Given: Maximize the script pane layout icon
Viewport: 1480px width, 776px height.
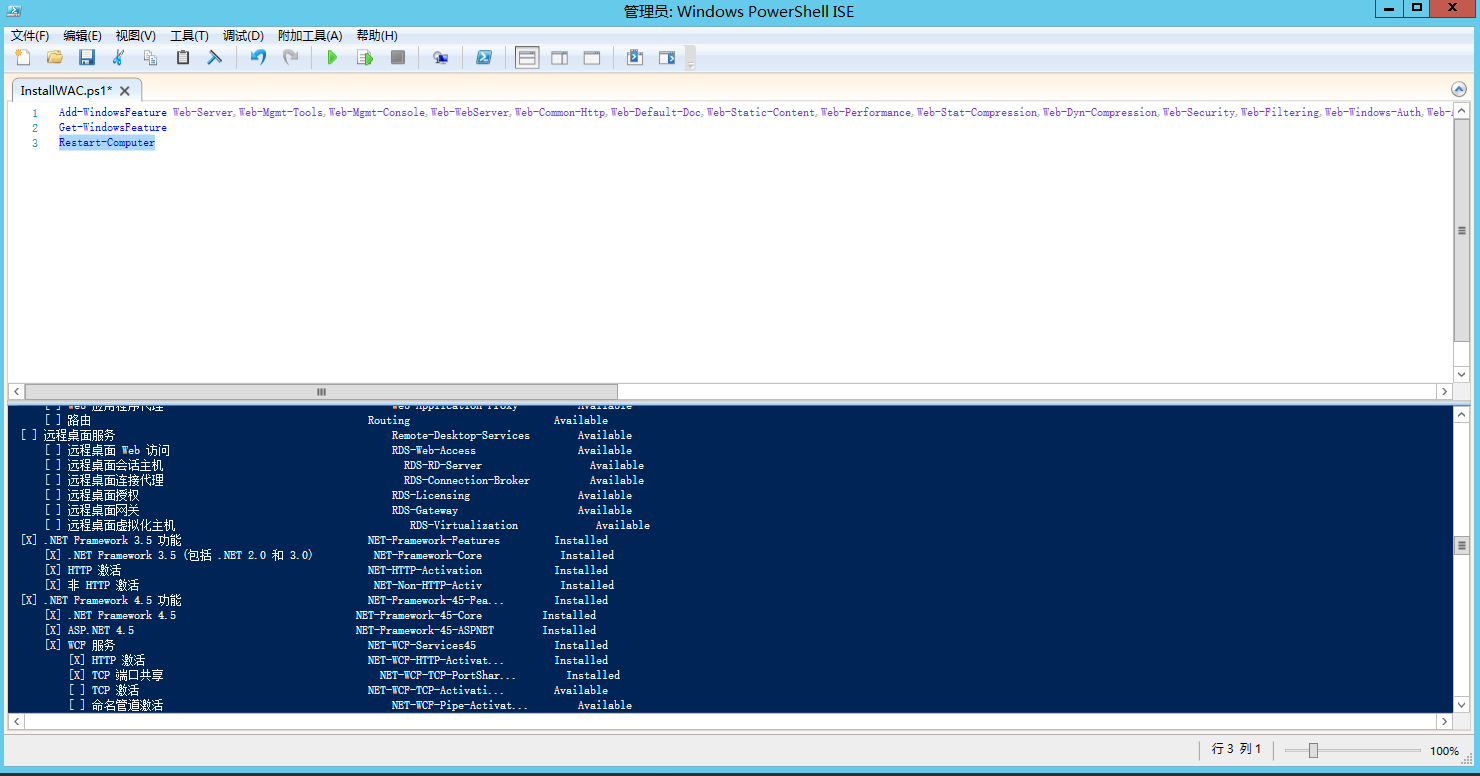Looking at the screenshot, I should pyautogui.click(x=591, y=58).
